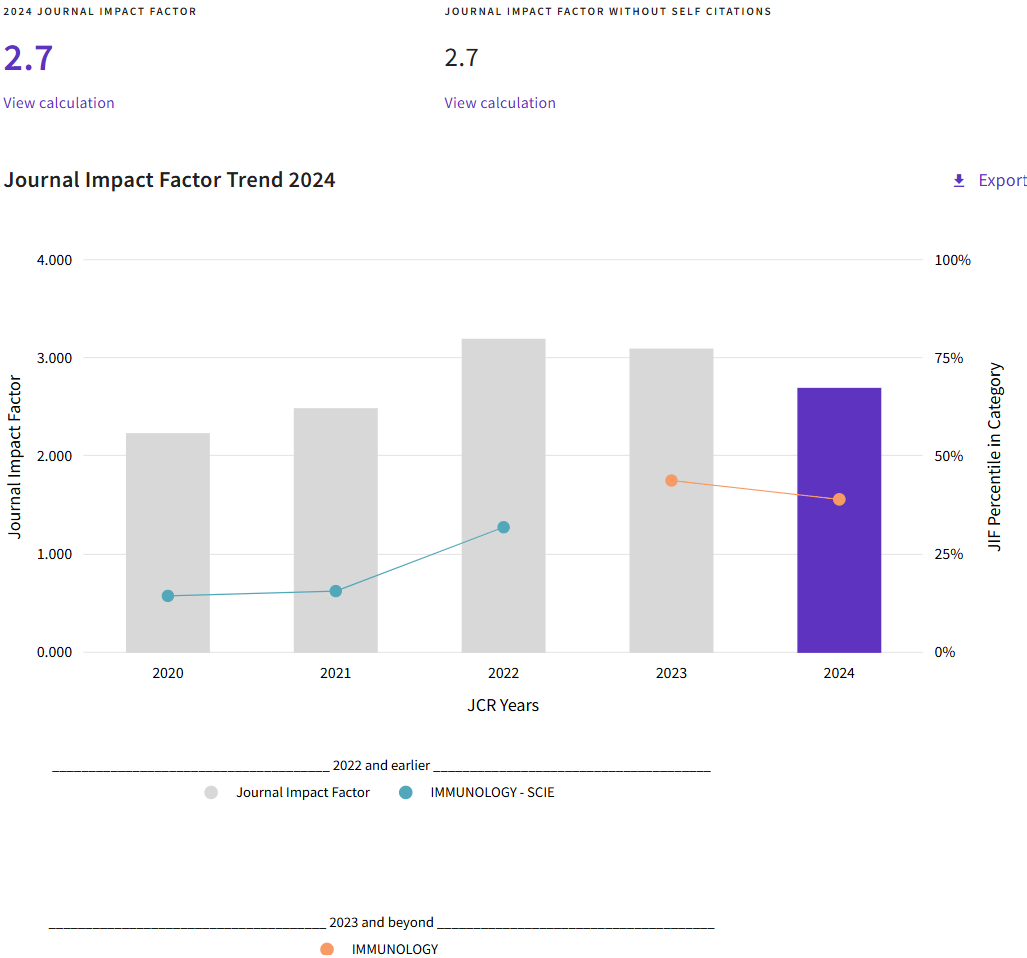The height and width of the screenshot is (958, 1027).
Task: Click the IMMUNOLOGY - SCIE legend label text
Action: click(x=492, y=793)
